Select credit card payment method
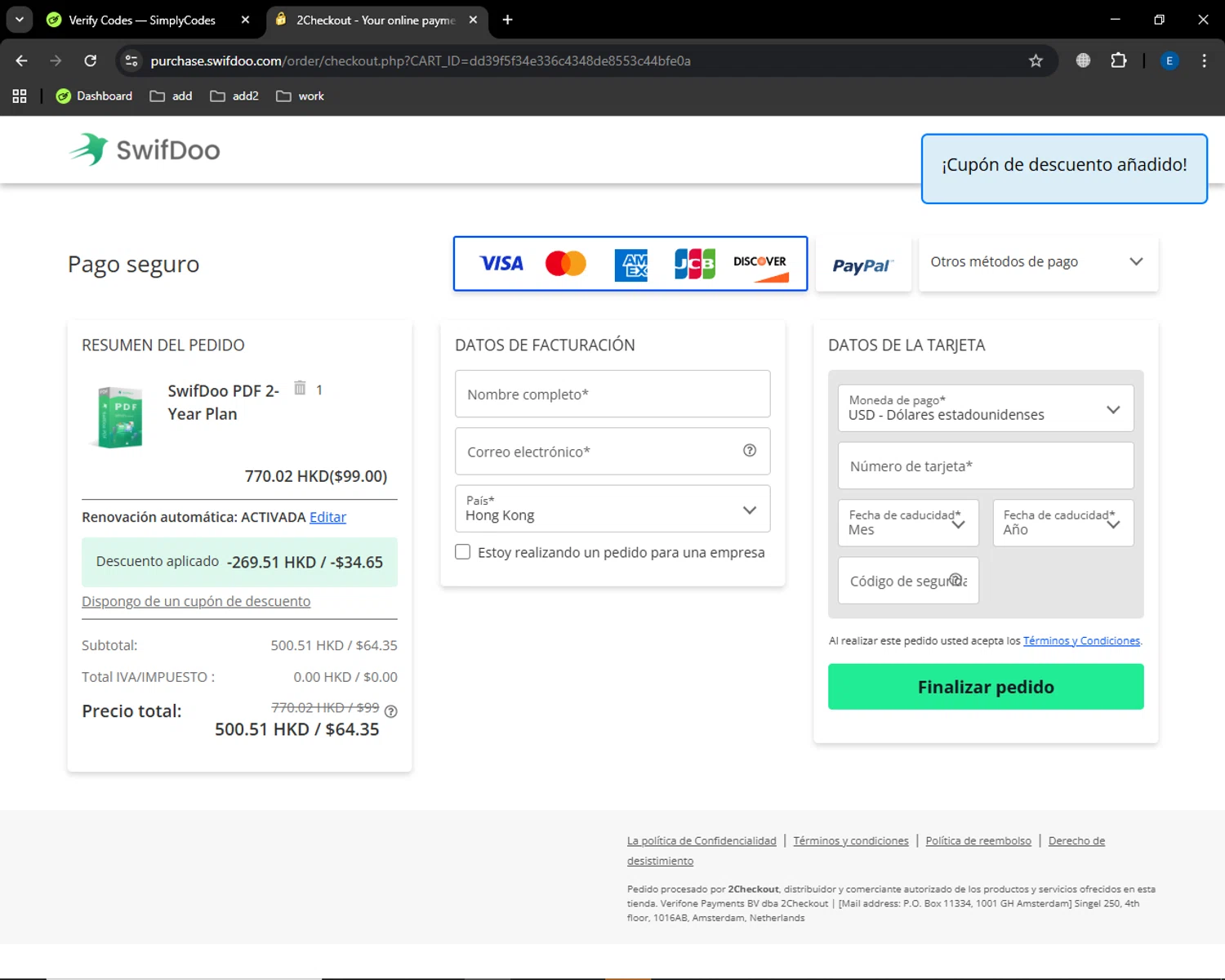Viewport: 1225px width, 980px height. (x=630, y=264)
